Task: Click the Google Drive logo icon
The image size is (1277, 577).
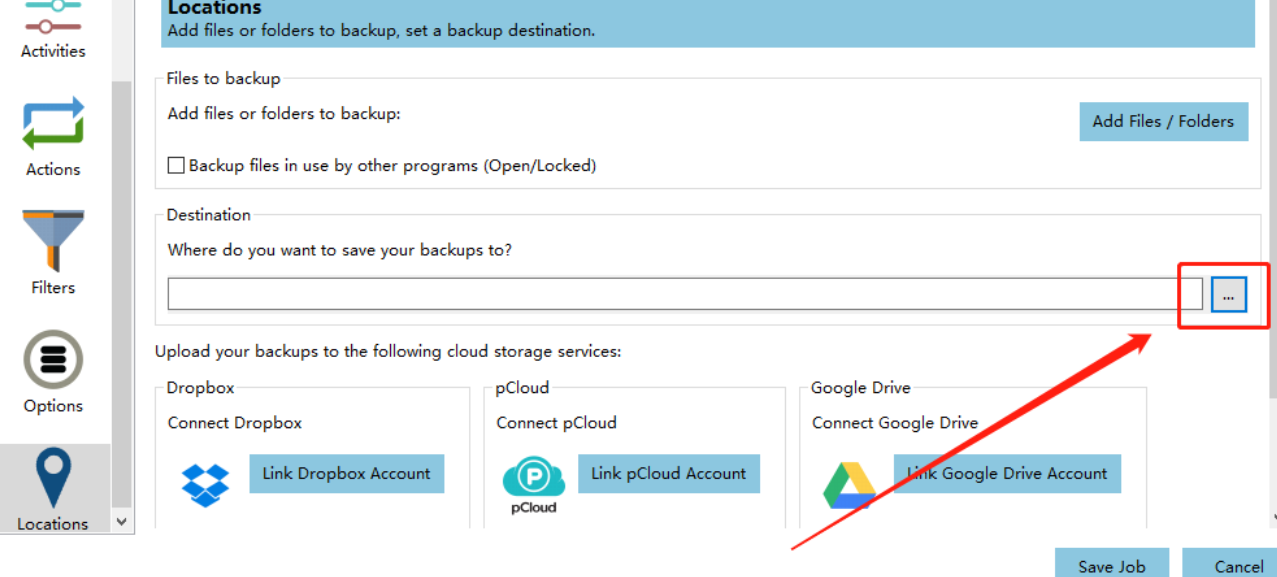Action: click(849, 484)
